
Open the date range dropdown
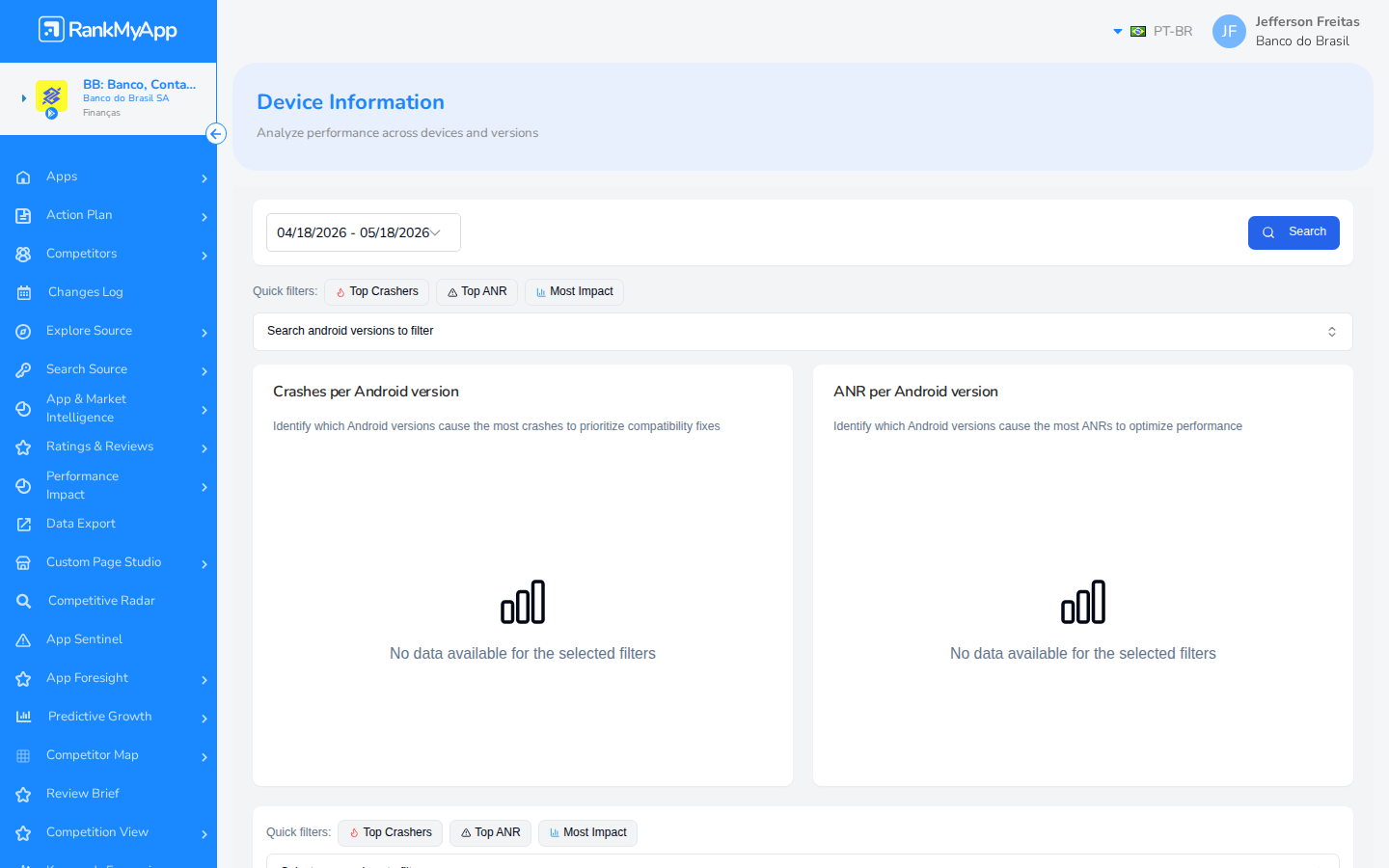point(364,232)
